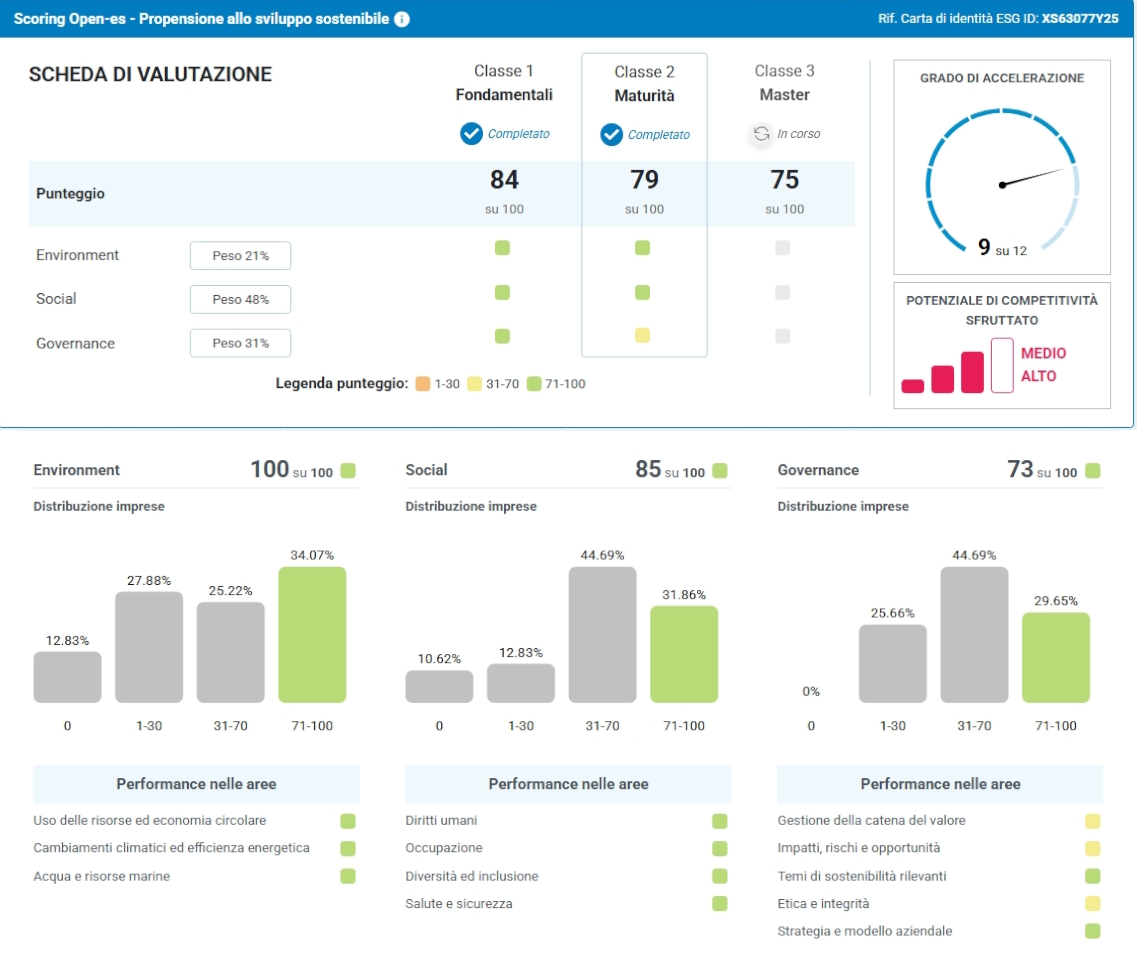1137x963 pixels.
Task: Click the green 71-100 legend swatch
Action: pos(534,384)
